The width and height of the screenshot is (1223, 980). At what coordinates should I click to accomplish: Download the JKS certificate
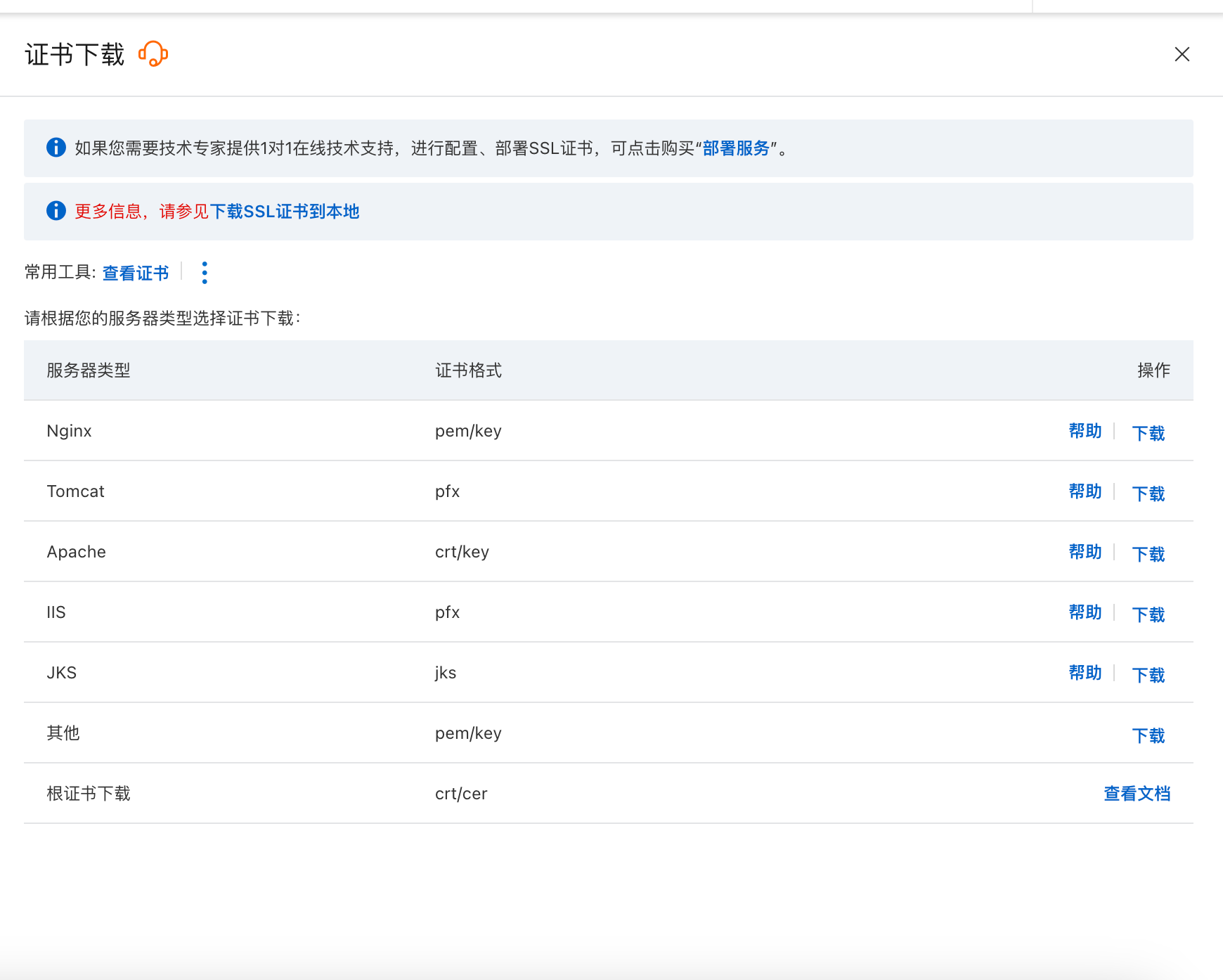(1148, 675)
